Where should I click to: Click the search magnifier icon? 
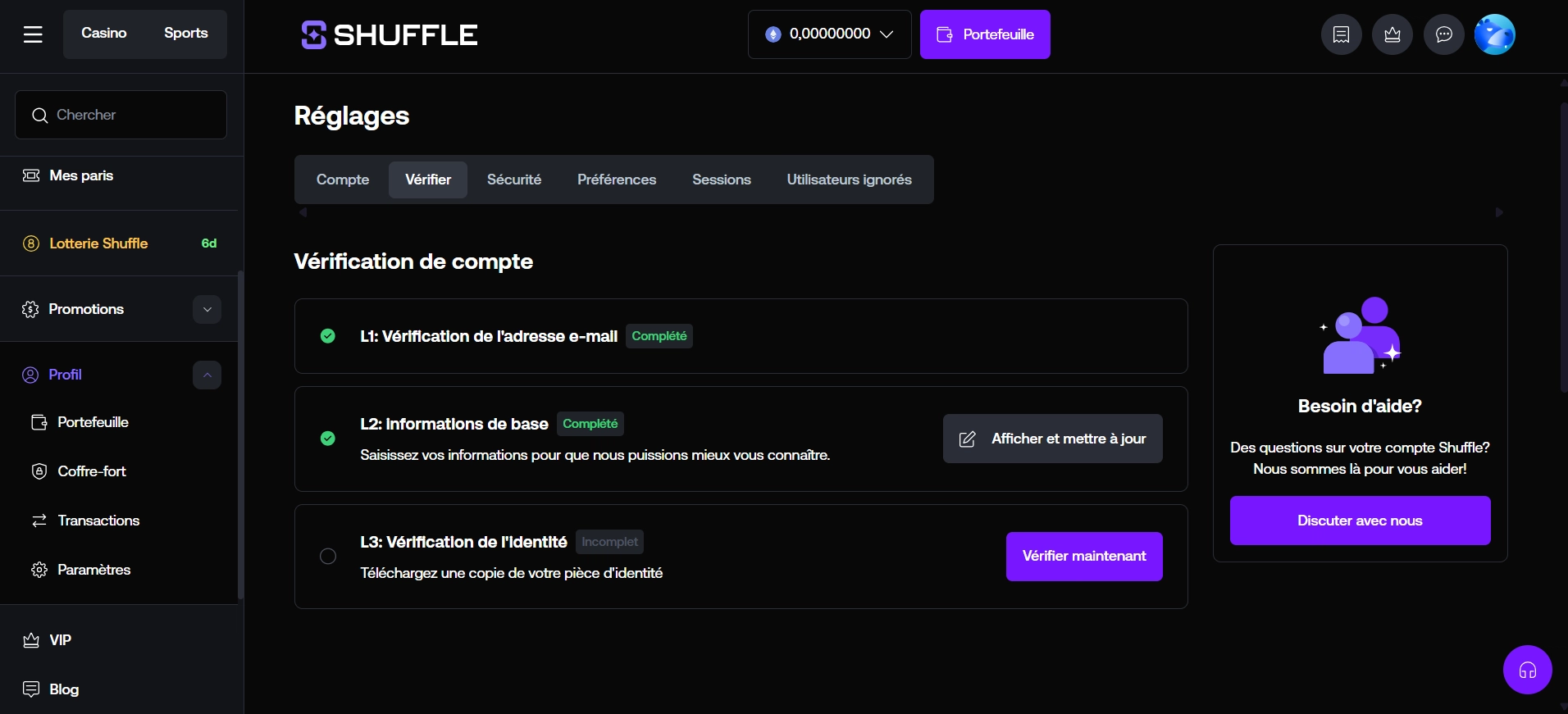tap(39, 116)
